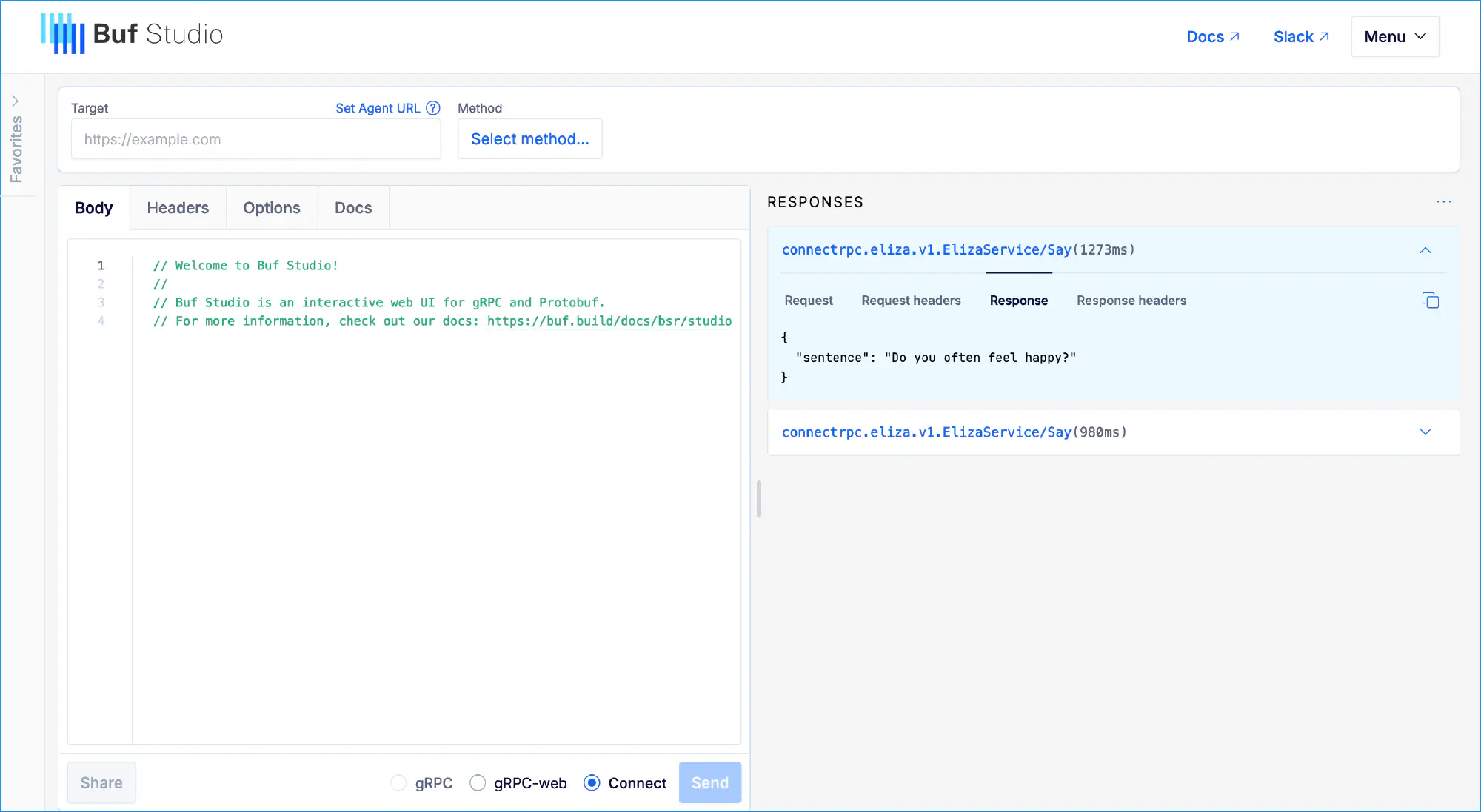The width and height of the screenshot is (1481, 812).
Task: Switch to the Headers tab
Action: [x=178, y=208]
